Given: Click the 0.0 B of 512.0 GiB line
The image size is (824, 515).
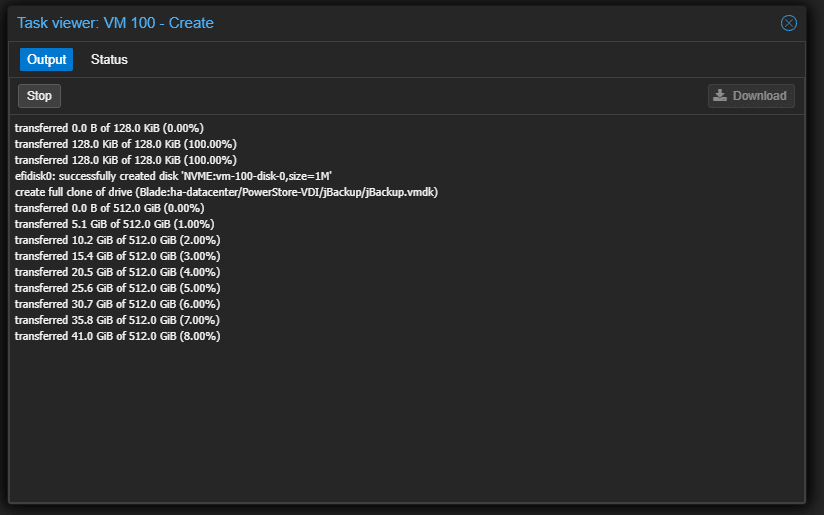Looking at the screenshot, I should tap(109, 208).
